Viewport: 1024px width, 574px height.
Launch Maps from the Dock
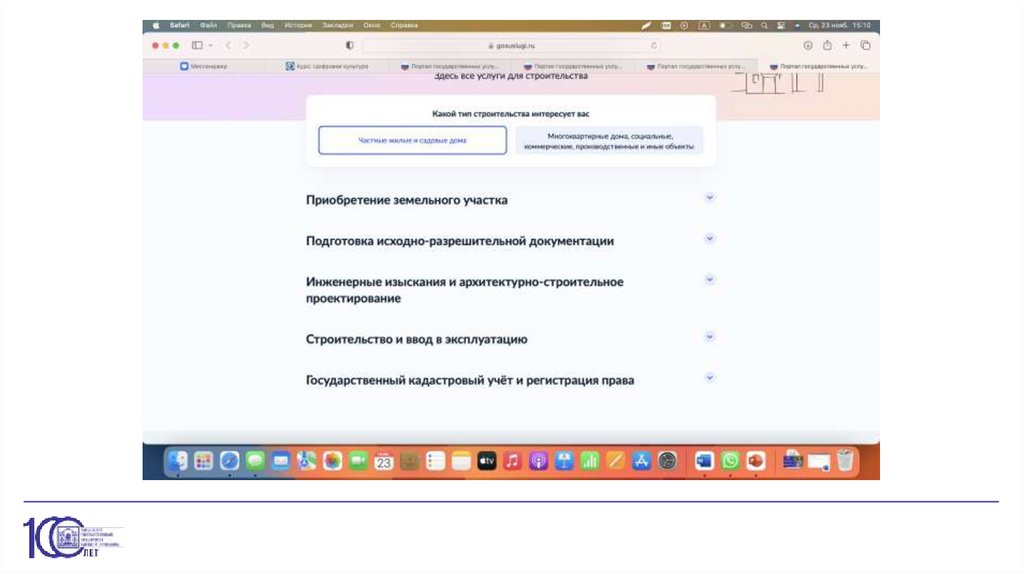(306, 461)
